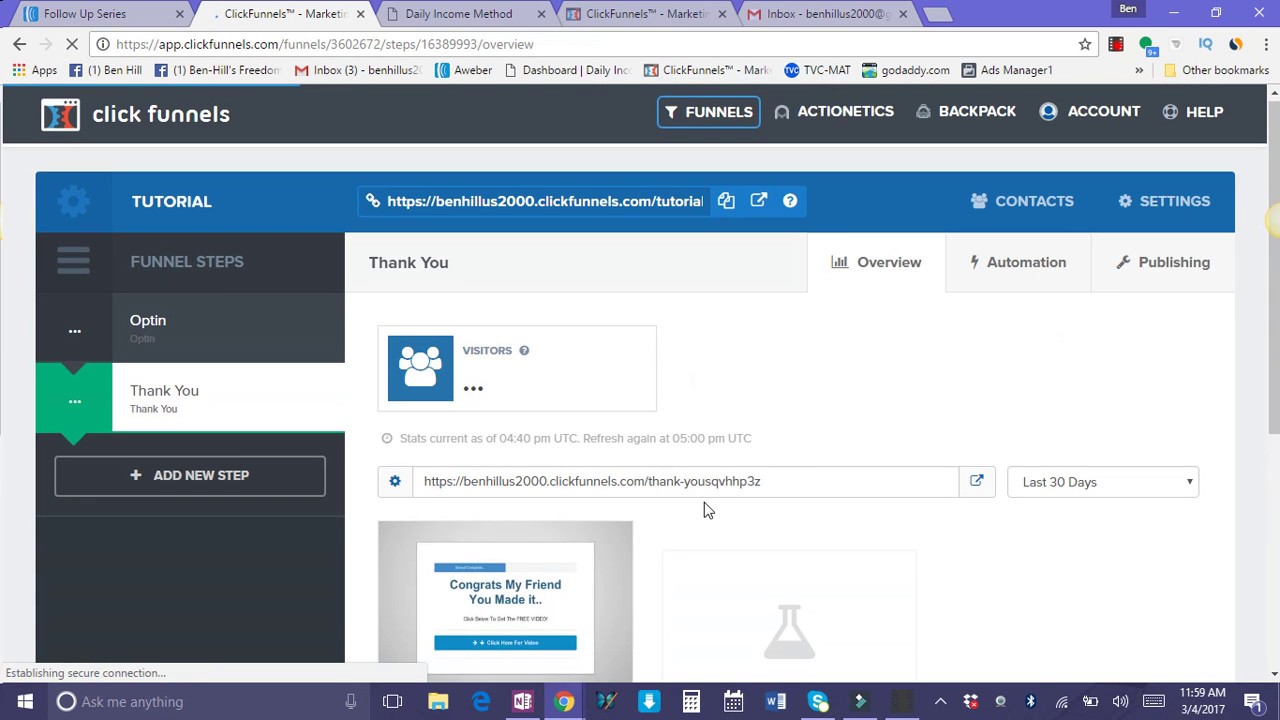Open the TVC-MAT bookmark
Image resolution: width=1280 pixels, height=720 pixels.
[x=817, y=70]
